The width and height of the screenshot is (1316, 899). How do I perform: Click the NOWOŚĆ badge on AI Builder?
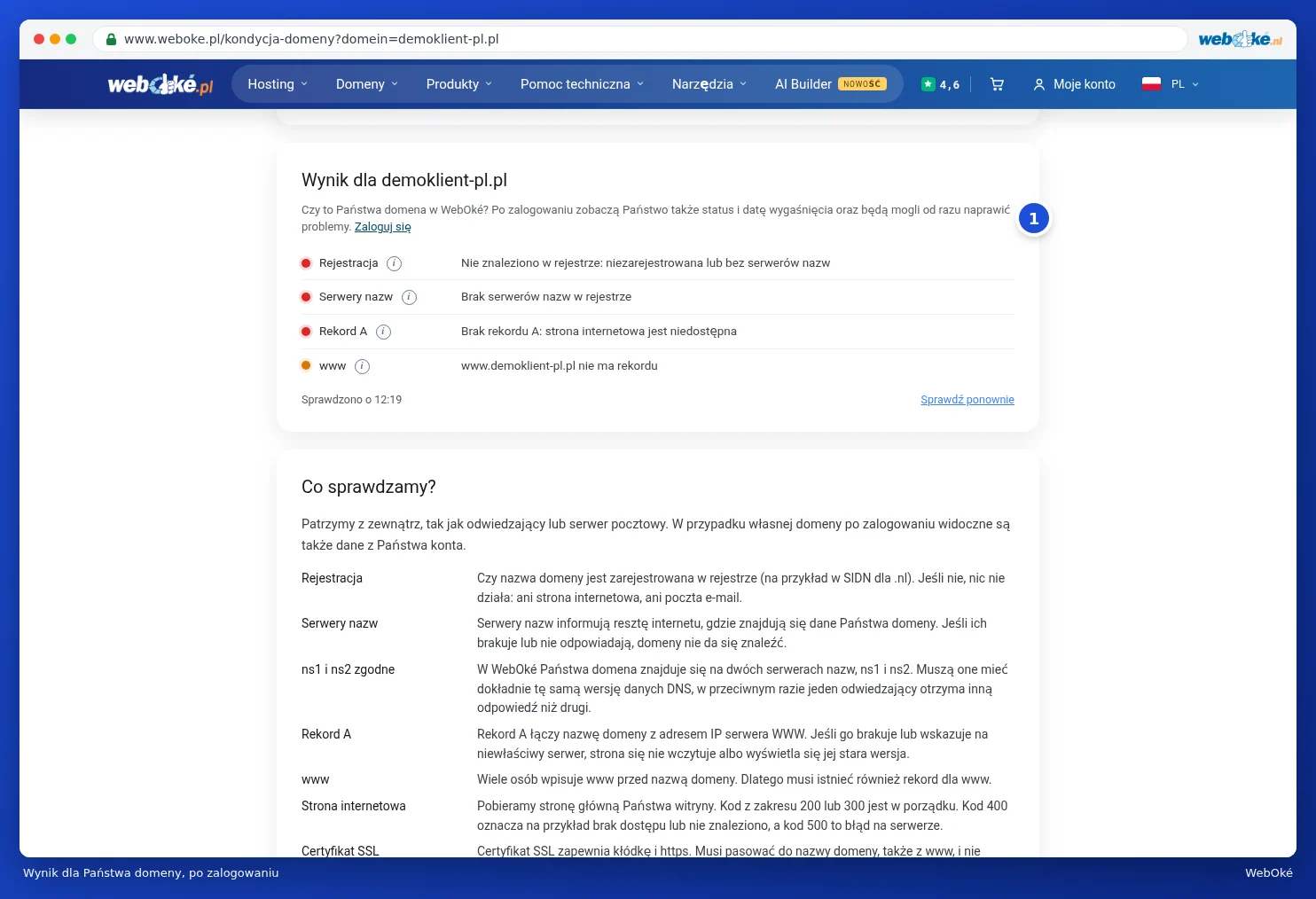coord(862,84)
